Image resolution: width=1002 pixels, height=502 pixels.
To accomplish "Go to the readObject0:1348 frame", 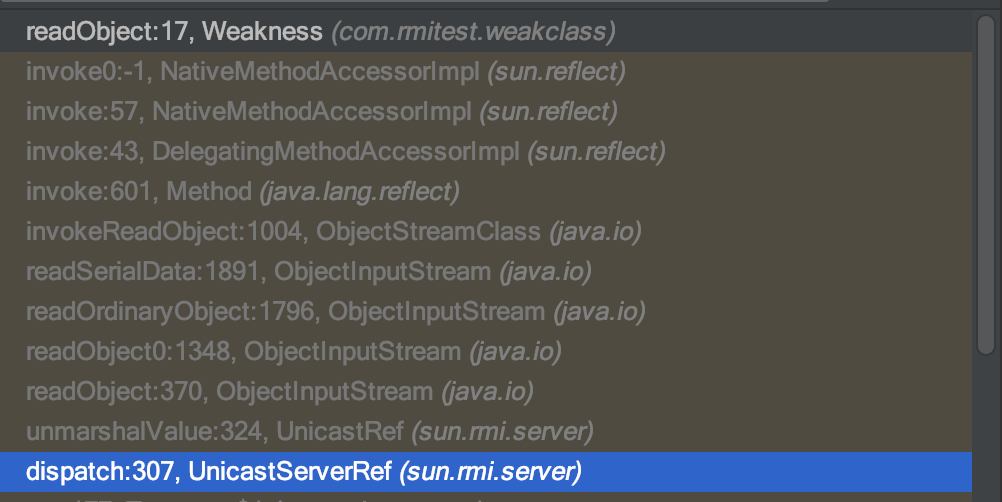I will 486,351.
